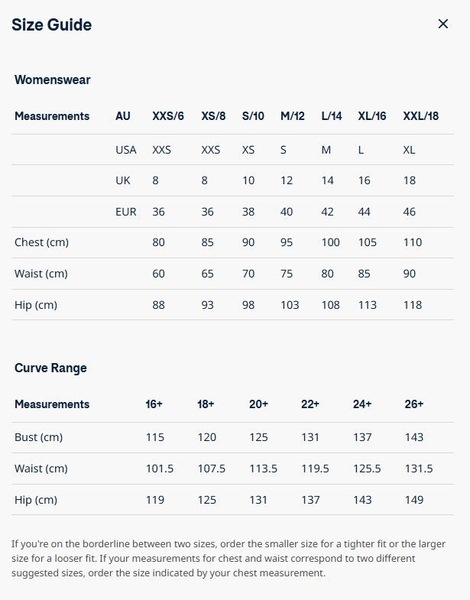Click the borderline sizing advice paragraph
470x600 pixels.
(x=228, y=558)
